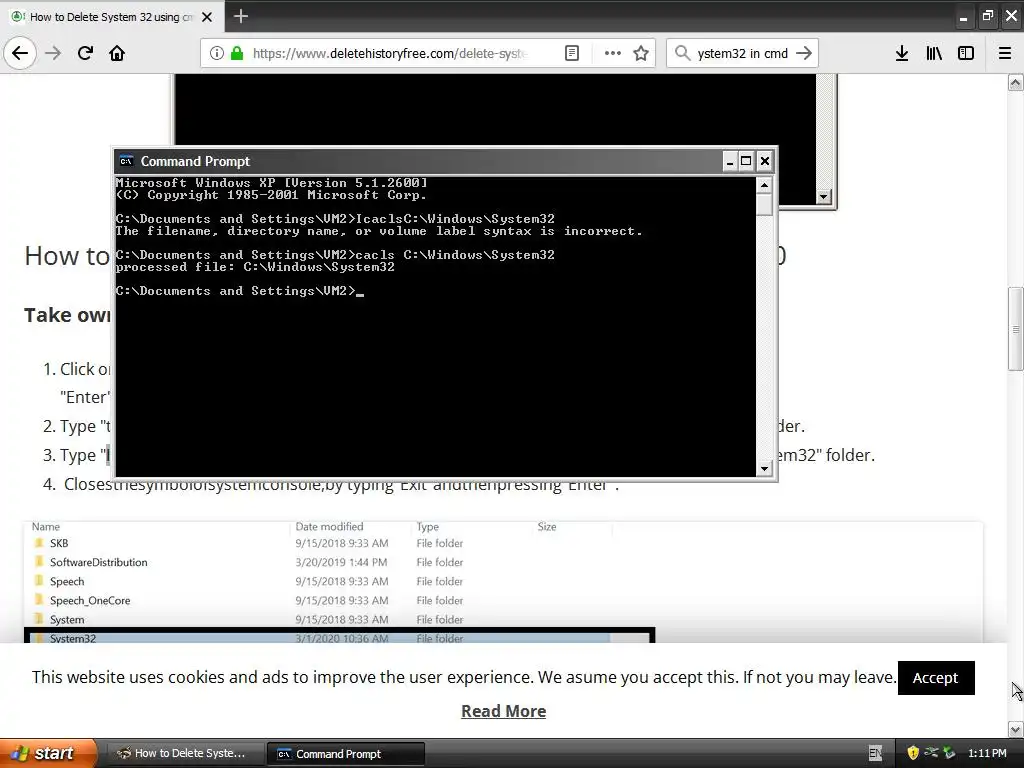The width and height of the screenshot is (1024, 768).
Task: Click the Windows start button
Action: coord(48,753)
